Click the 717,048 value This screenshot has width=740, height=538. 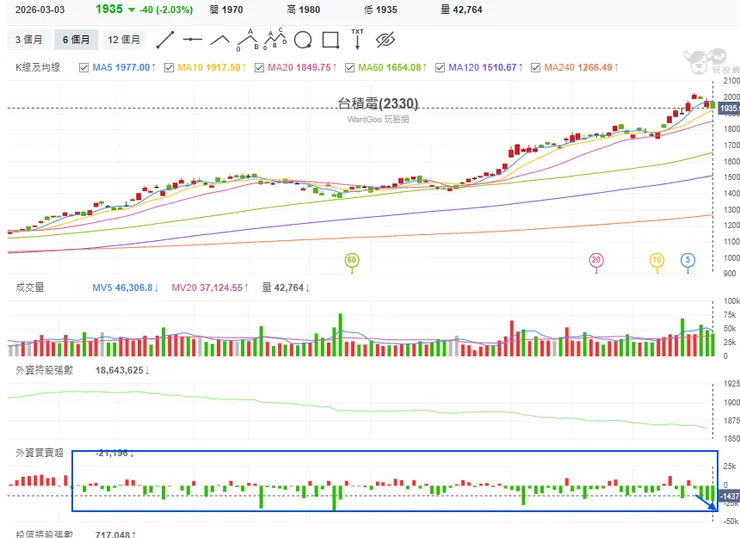(116, 534)
